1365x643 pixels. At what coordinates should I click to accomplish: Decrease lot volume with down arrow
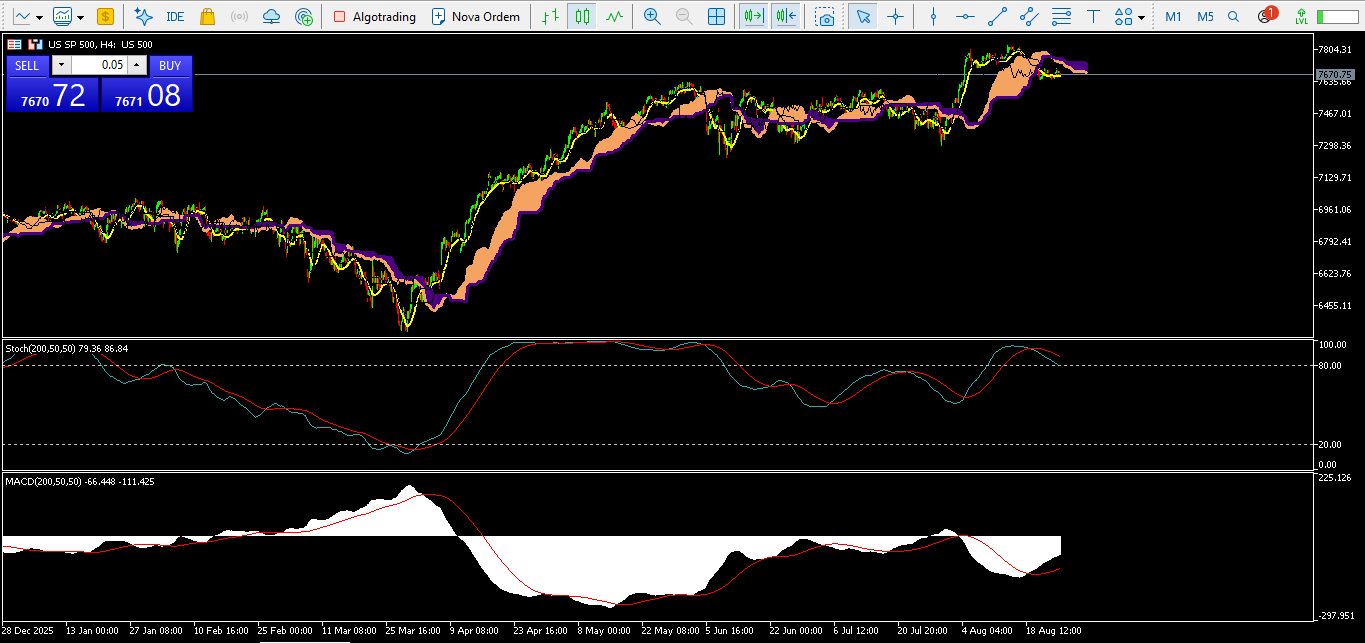[61, 65]
